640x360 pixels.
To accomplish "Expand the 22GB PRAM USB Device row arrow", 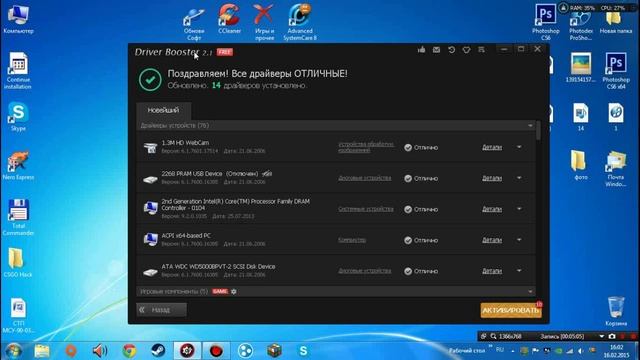I will (519, 178).
